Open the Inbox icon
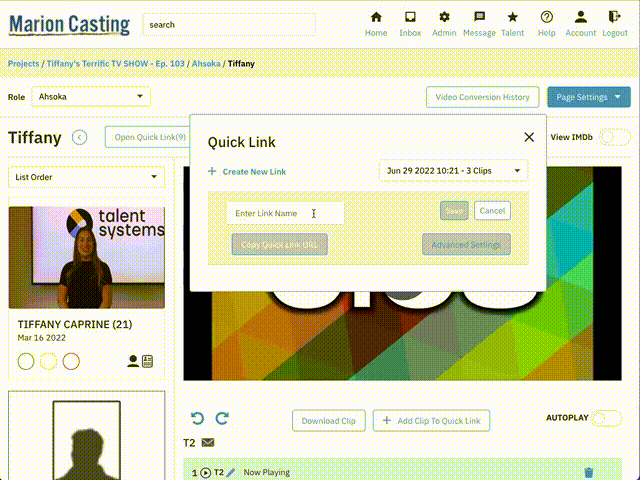 tap(410, 18)
